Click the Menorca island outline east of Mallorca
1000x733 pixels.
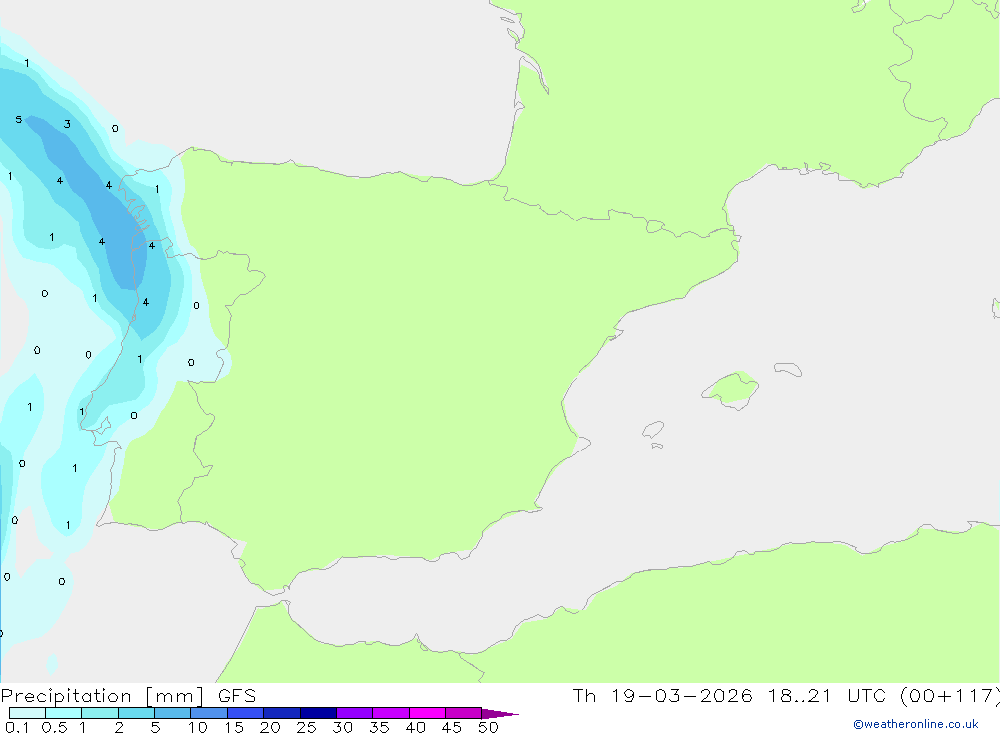[788, 369]
